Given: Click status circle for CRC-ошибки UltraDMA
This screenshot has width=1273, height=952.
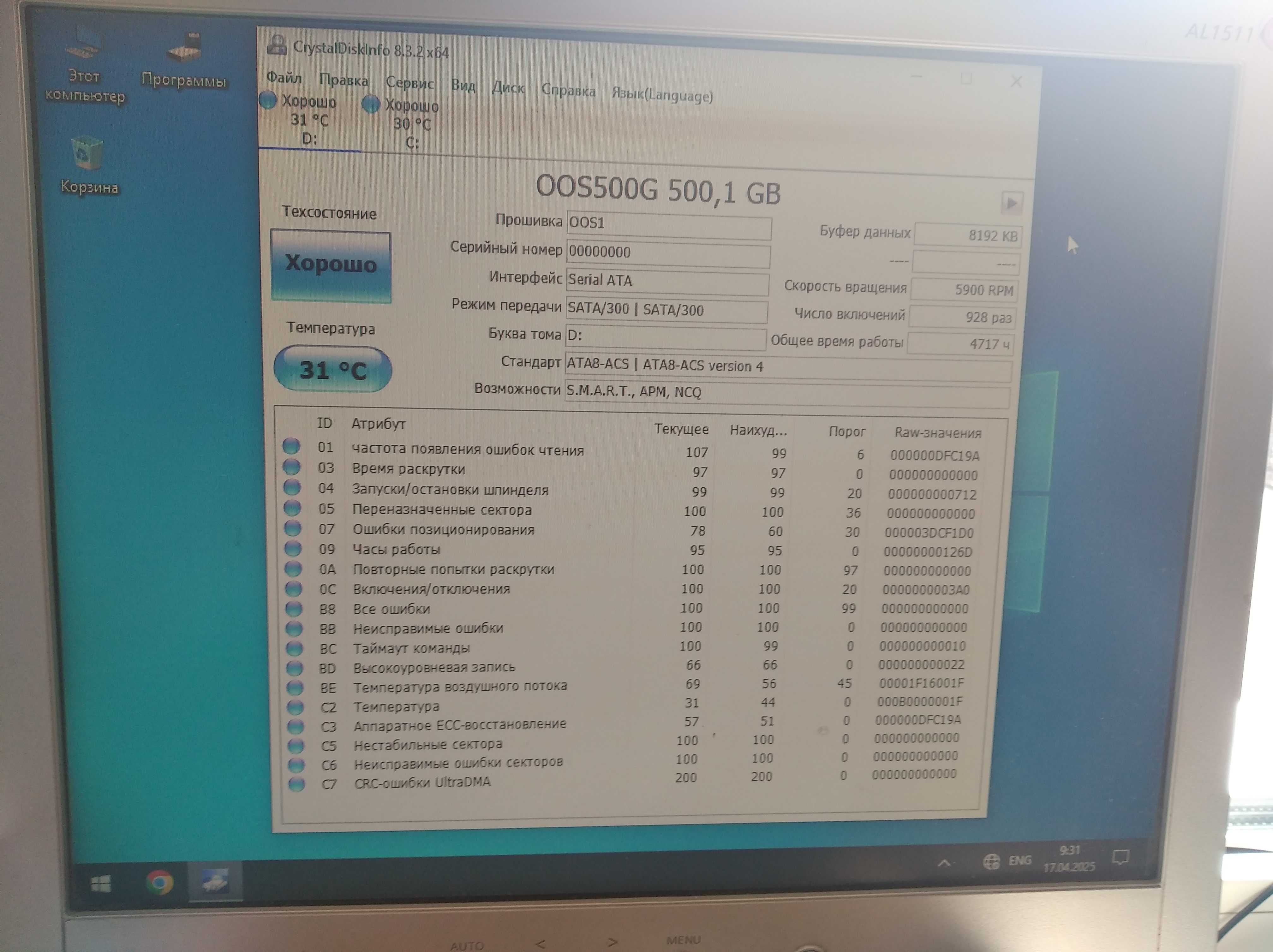Looking at the screenshot, I should (x=296, y=784).
